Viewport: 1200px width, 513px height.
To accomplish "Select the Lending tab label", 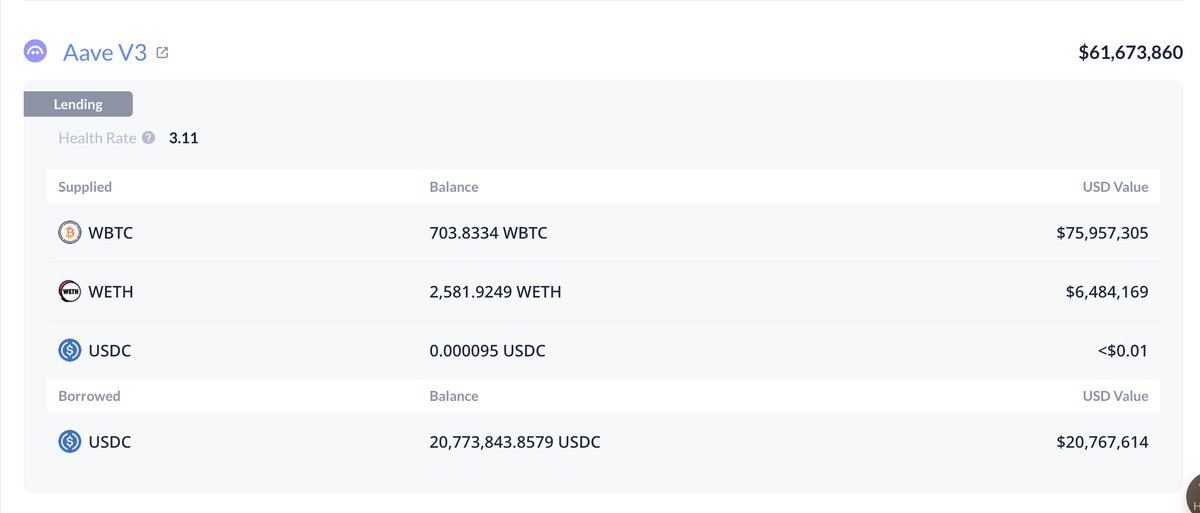I will 78,103.
